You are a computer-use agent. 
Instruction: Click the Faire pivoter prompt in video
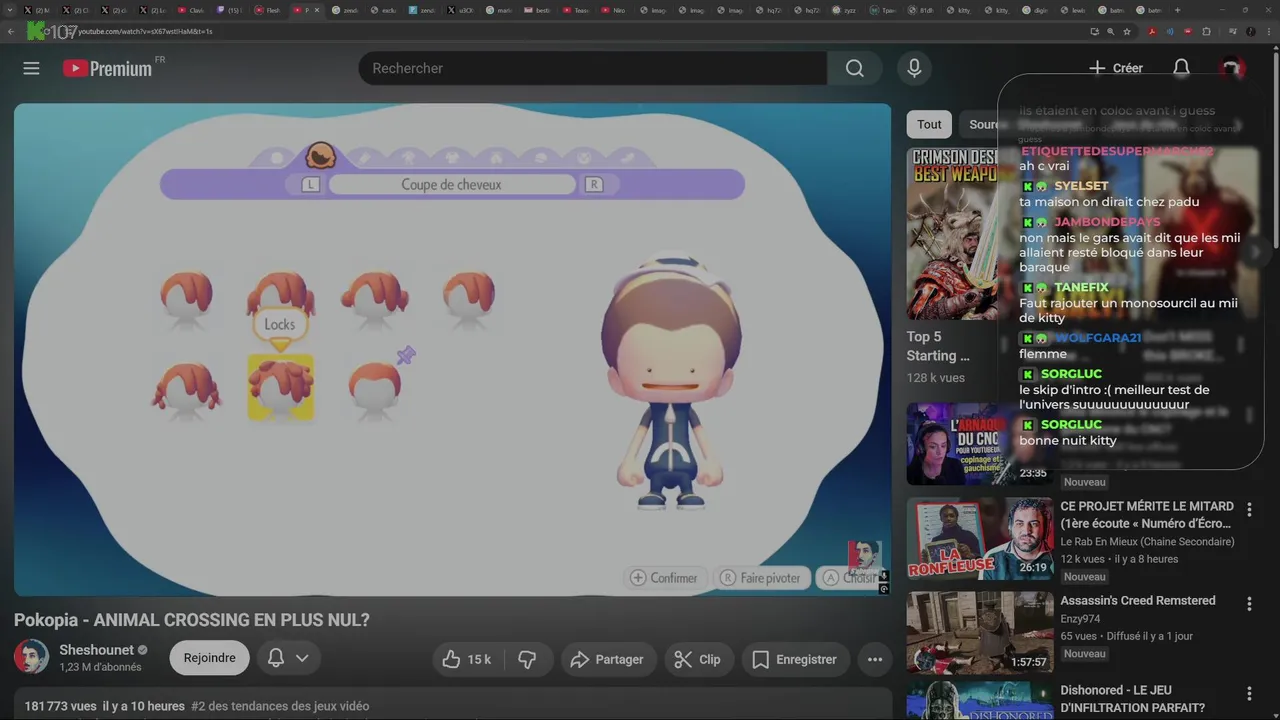[x=762, y=578]
